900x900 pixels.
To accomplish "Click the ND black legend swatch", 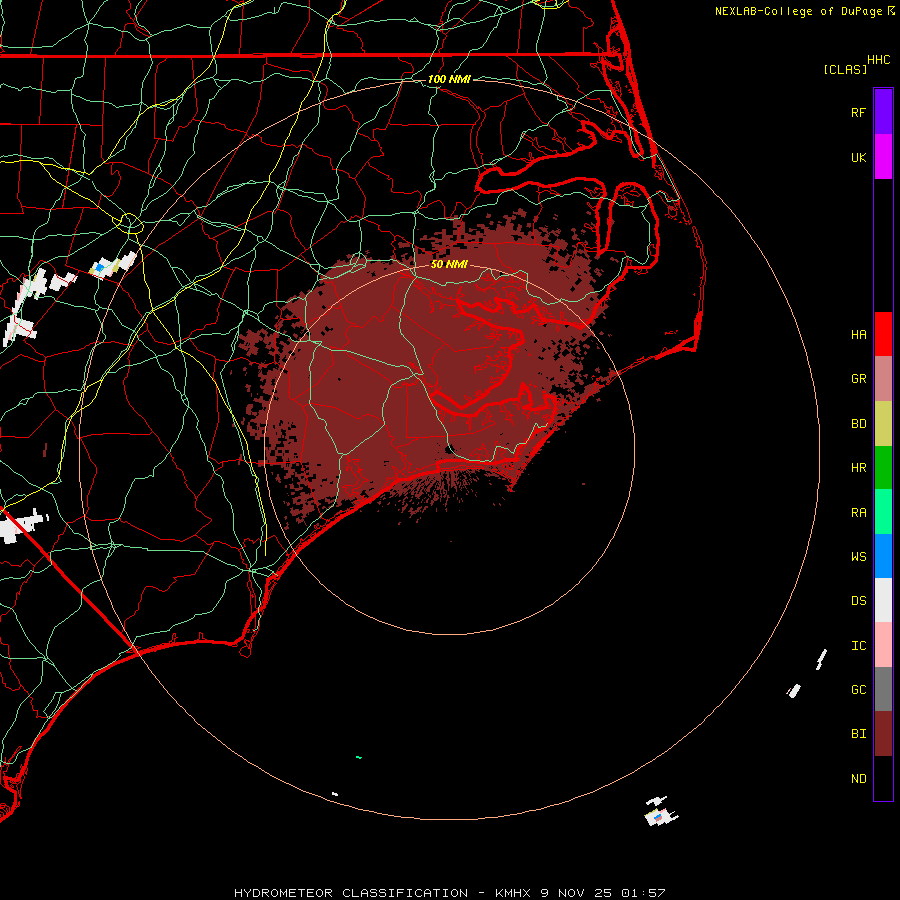I will coord(883,778).
